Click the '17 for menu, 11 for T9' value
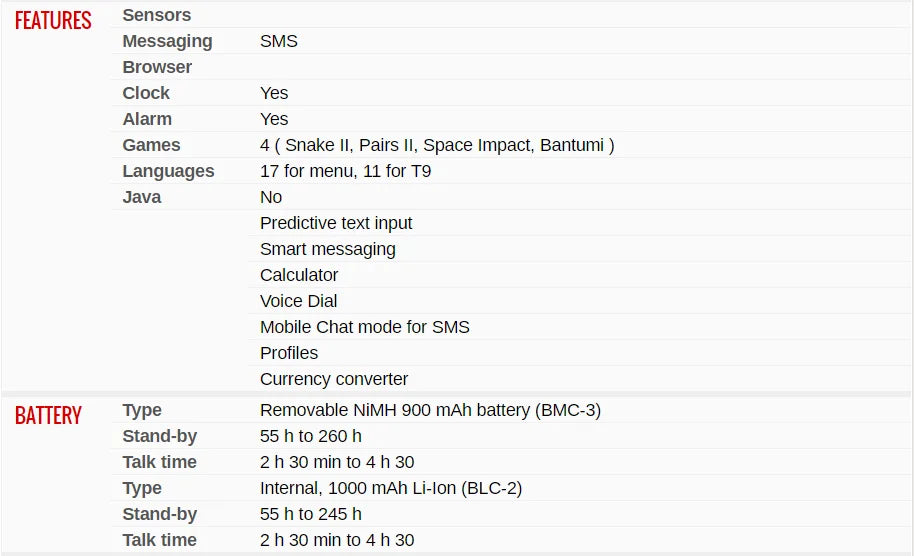 [345, 171]
